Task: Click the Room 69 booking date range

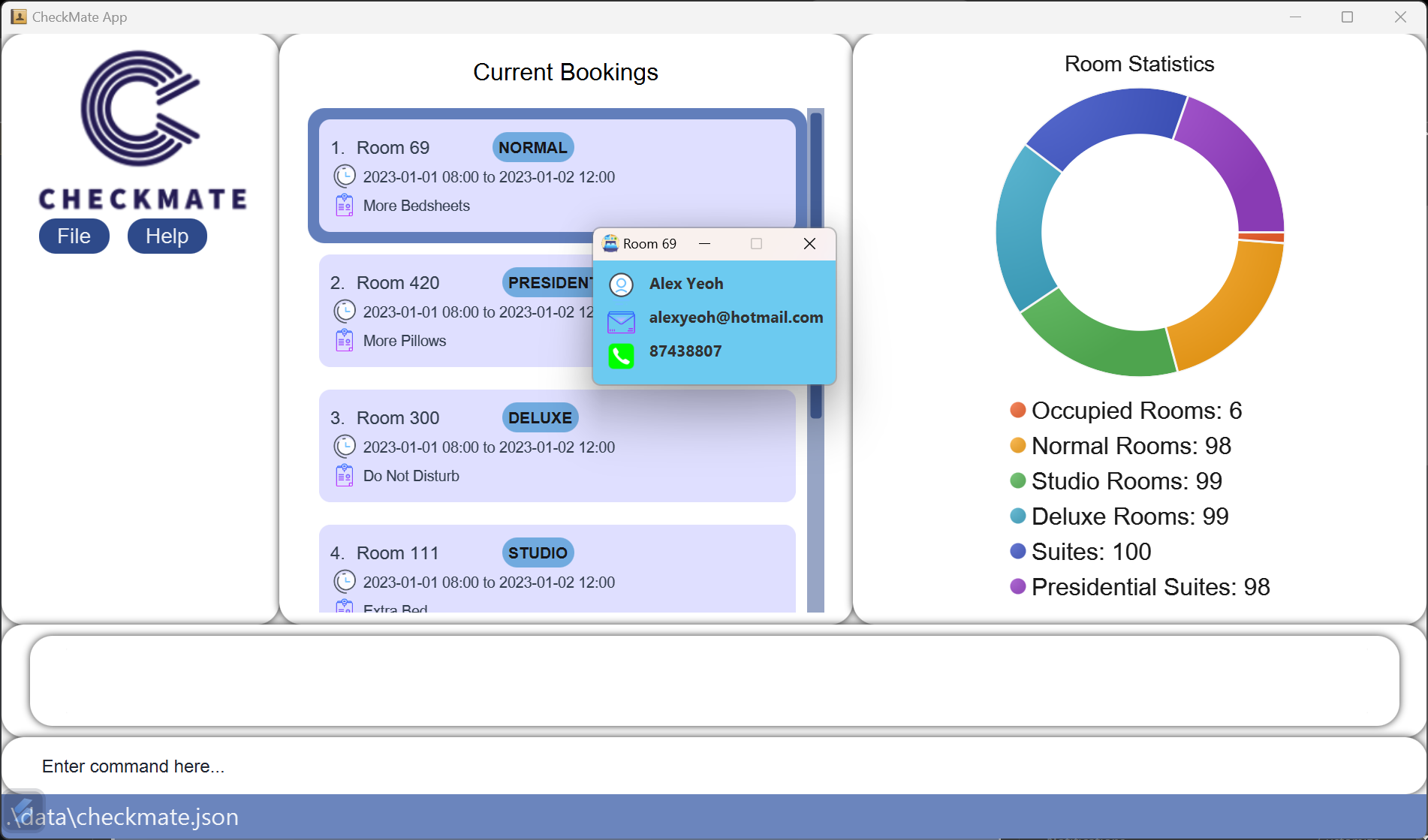Action: (489, 177)
